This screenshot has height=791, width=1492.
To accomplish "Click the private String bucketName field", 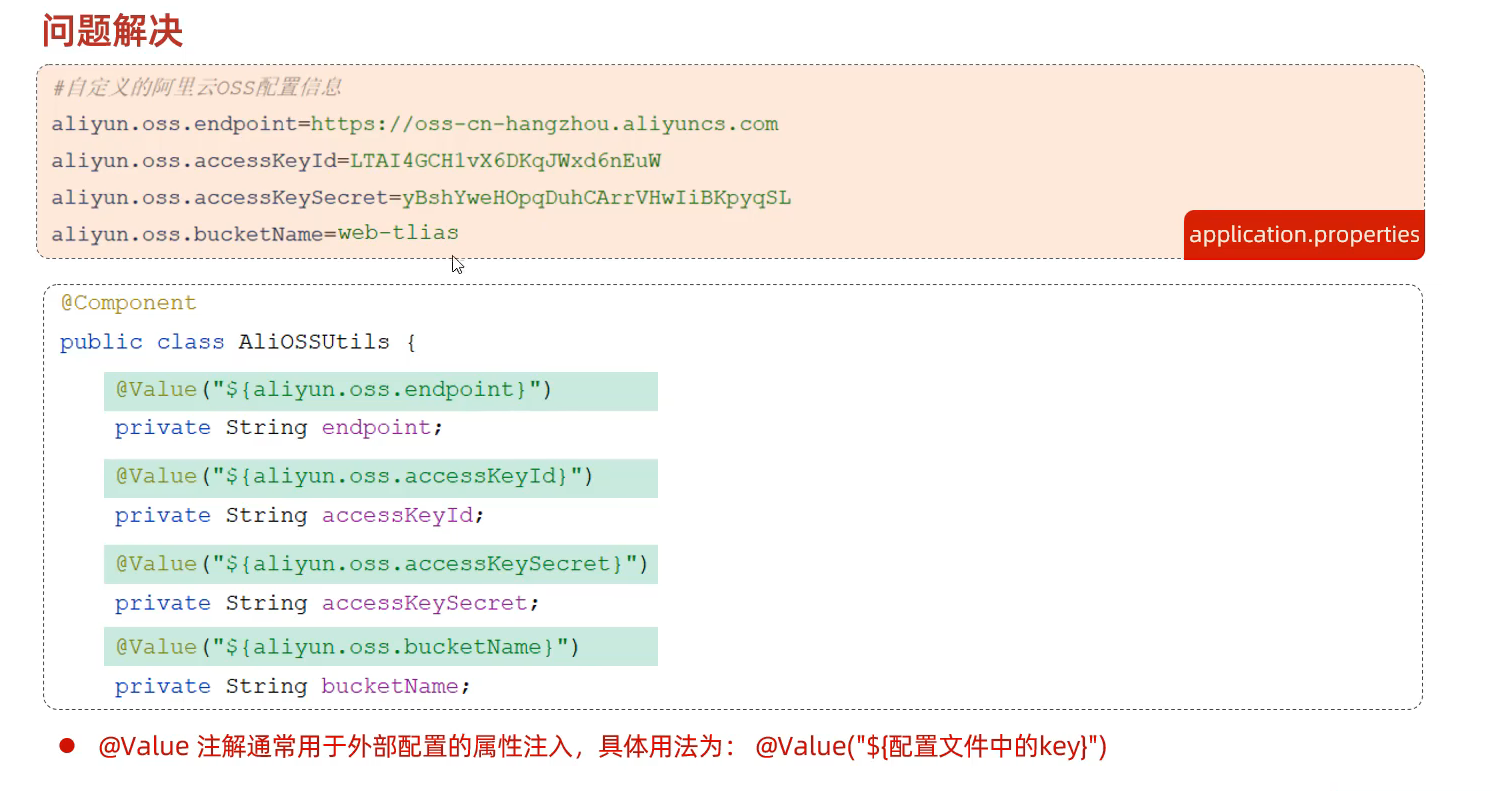I will (x=292, y=687).
